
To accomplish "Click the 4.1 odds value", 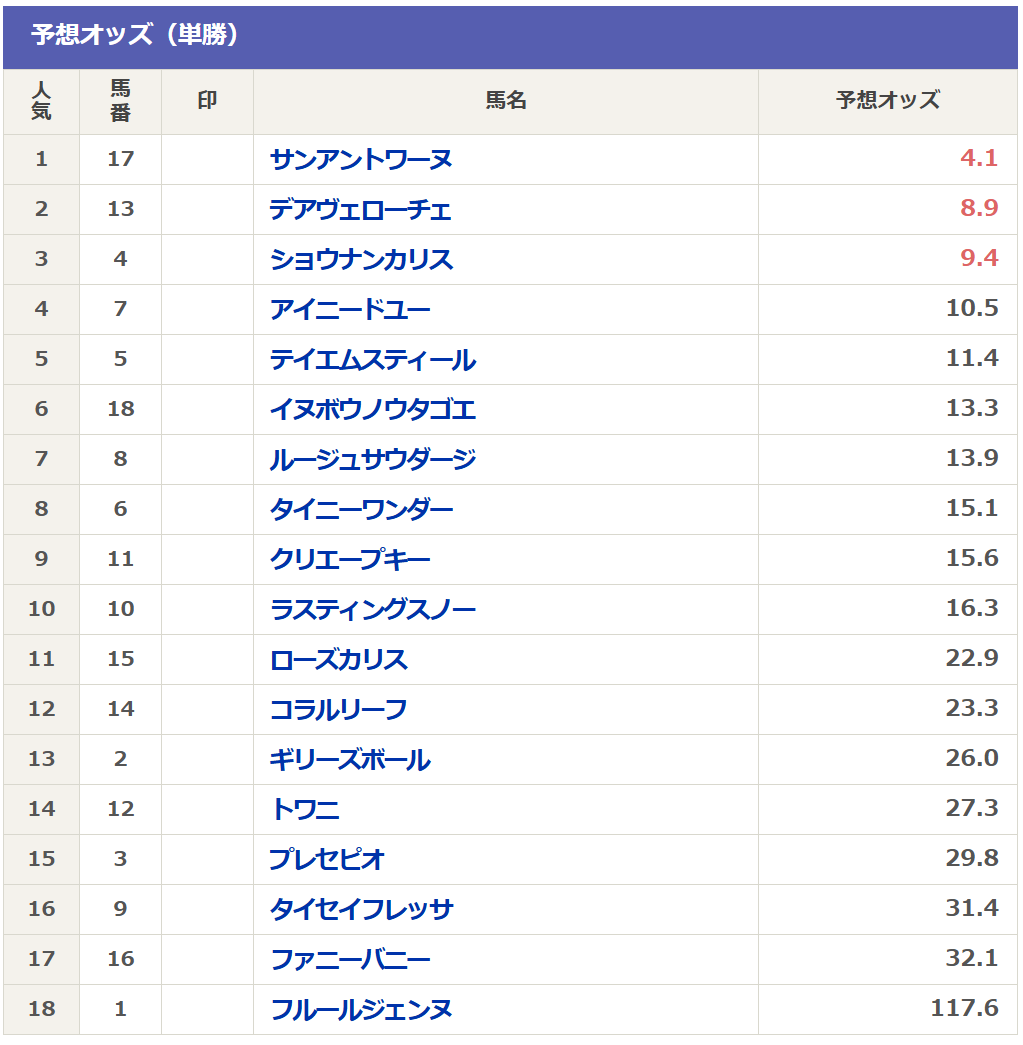I will point(978,159).
